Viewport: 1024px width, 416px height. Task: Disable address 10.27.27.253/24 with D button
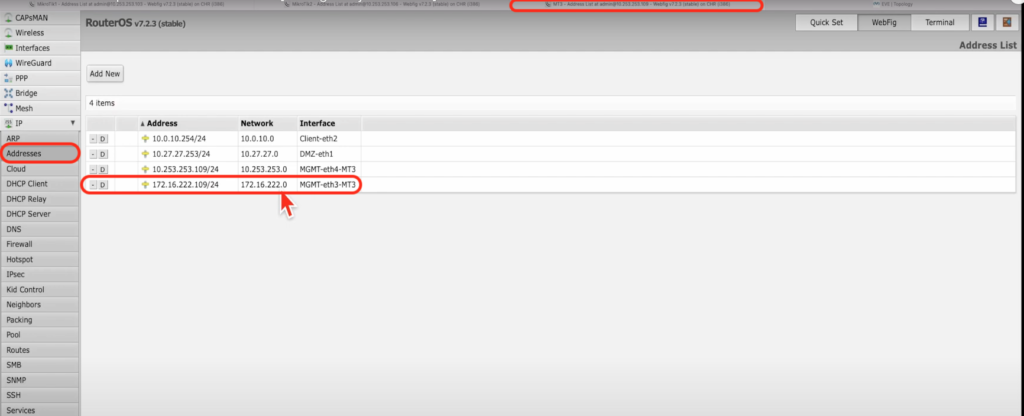(x=103, y=154)
